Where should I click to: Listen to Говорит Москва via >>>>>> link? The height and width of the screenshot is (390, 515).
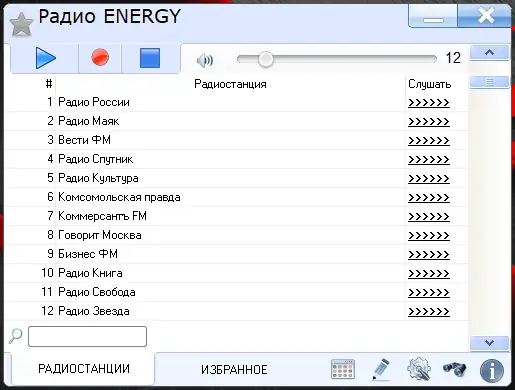coord(429,236)
